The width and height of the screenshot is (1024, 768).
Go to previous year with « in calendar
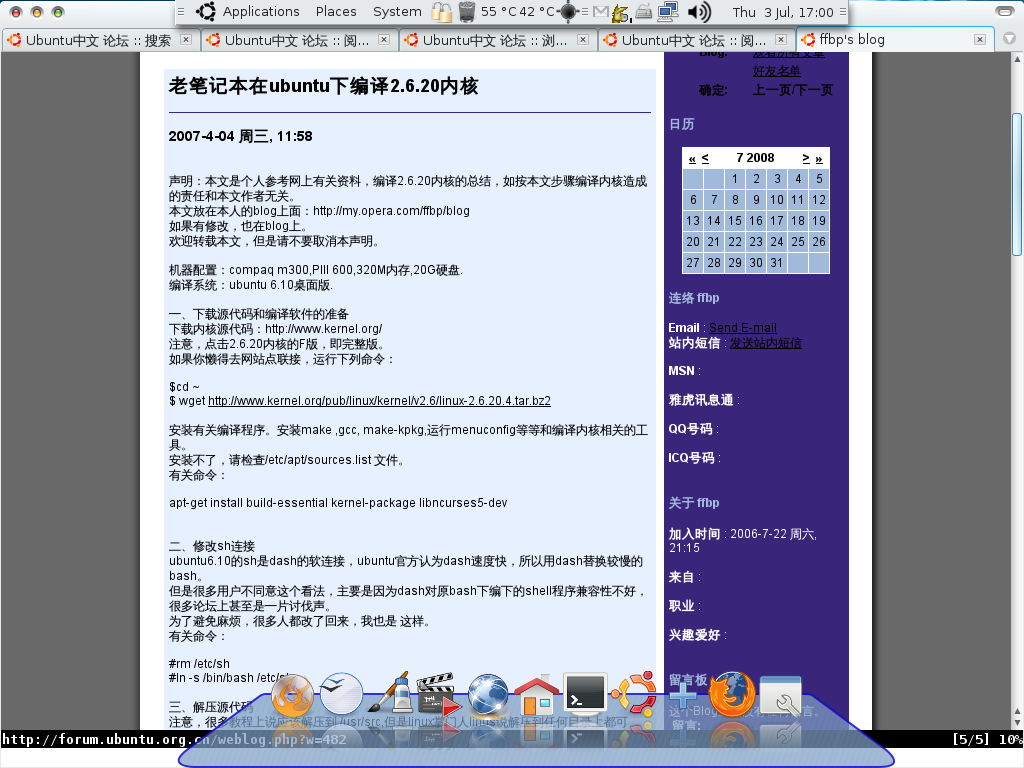click(692, 159)
